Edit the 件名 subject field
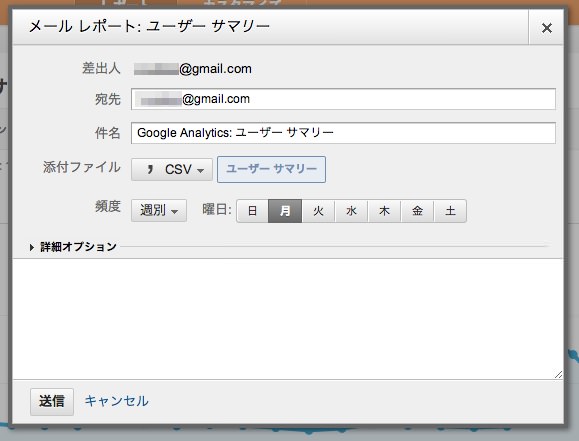The height and width of the screenshot is (441, 579). pyautogui.click(x=343, y=133)
